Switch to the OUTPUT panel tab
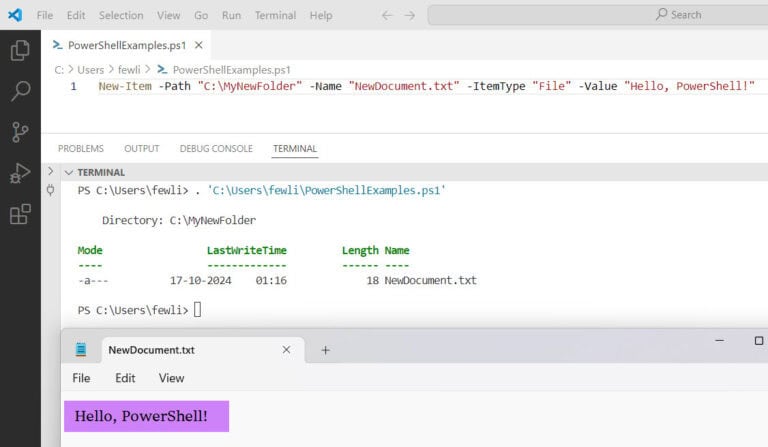 coord(142,148)
